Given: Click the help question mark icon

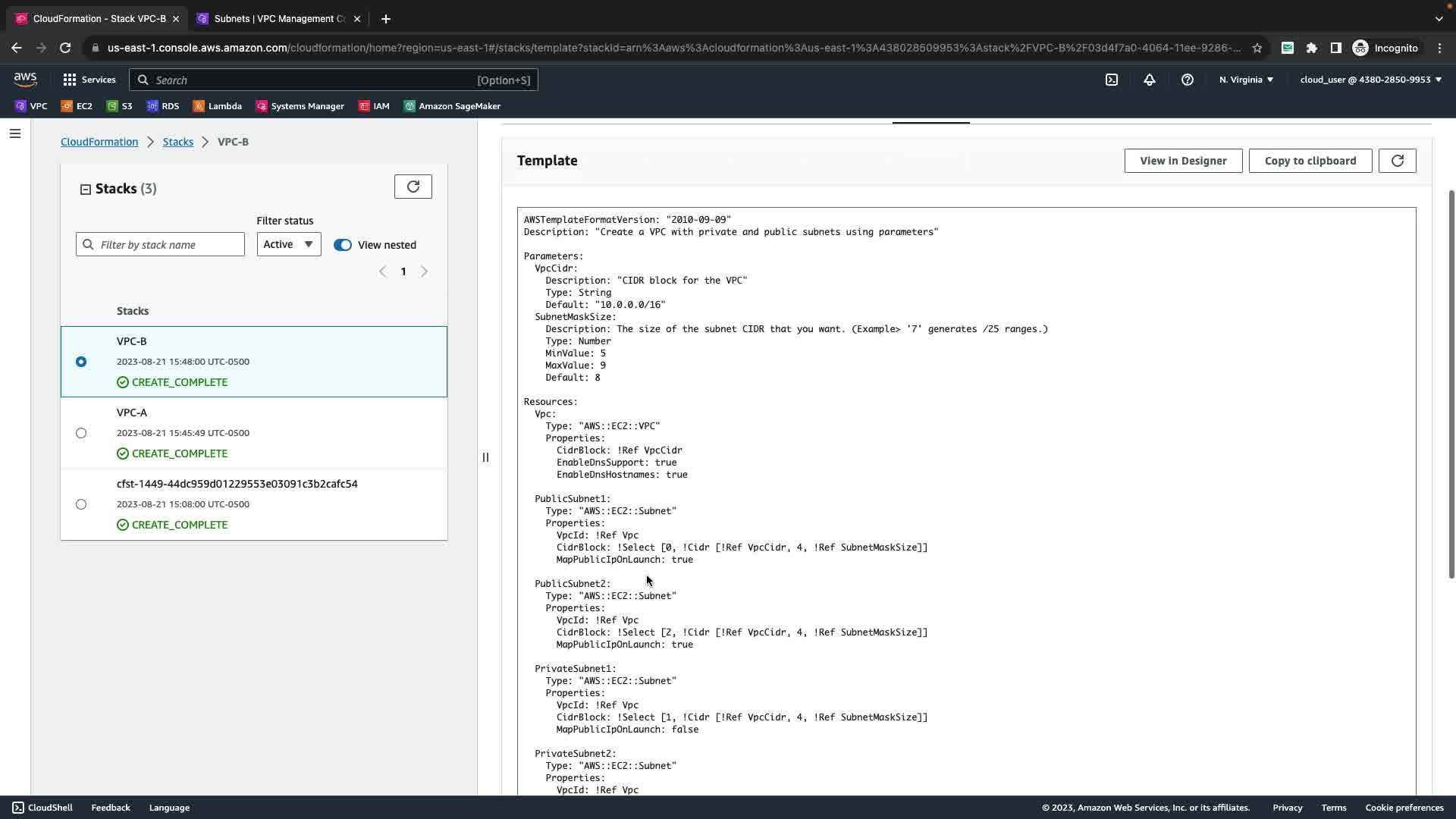Looking at the screenshot, I should (1187, 80).
